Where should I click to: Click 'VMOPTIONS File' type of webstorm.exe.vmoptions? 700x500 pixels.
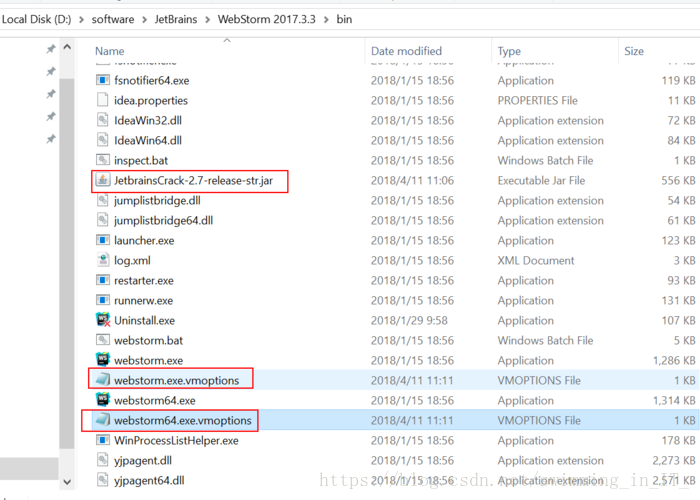pyautogui.click(x=539, y=380)
